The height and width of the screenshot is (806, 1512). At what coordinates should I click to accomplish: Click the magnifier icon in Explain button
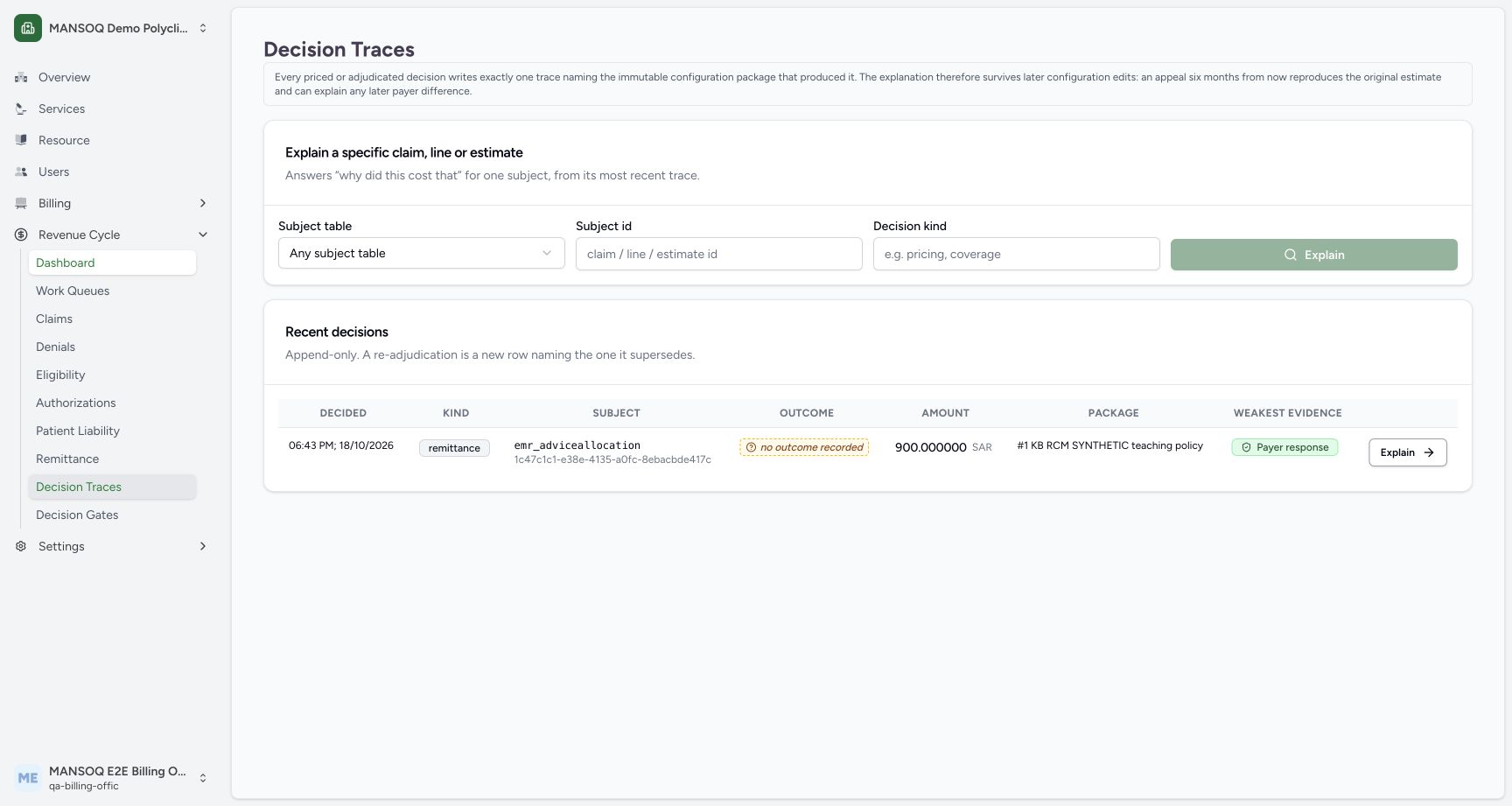point(1290,255)
